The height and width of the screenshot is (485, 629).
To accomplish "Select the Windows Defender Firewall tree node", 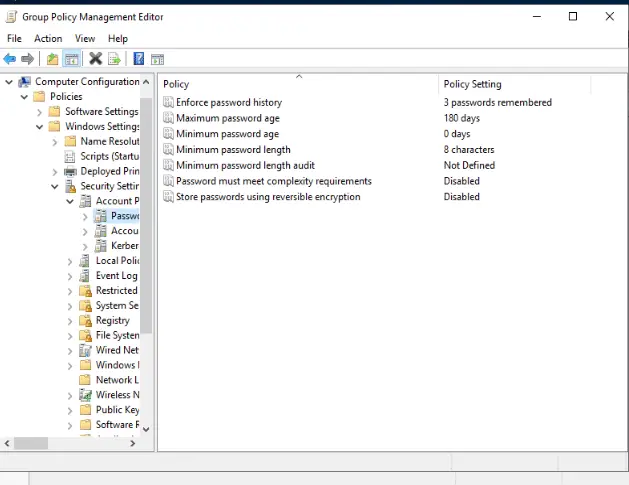I will point(118,365).
